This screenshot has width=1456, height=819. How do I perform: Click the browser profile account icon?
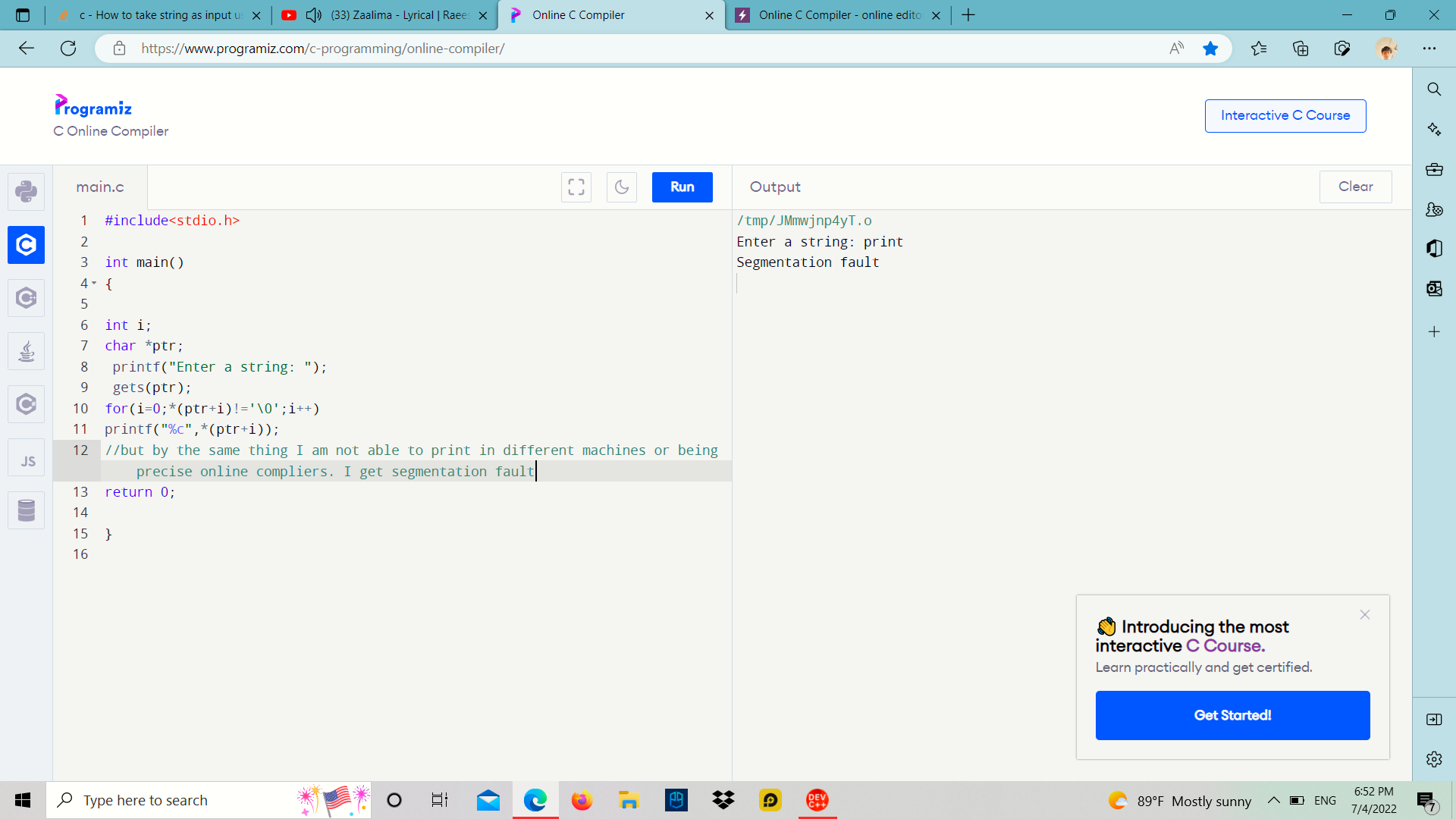pyautogui.click(x=1388, y=48)
